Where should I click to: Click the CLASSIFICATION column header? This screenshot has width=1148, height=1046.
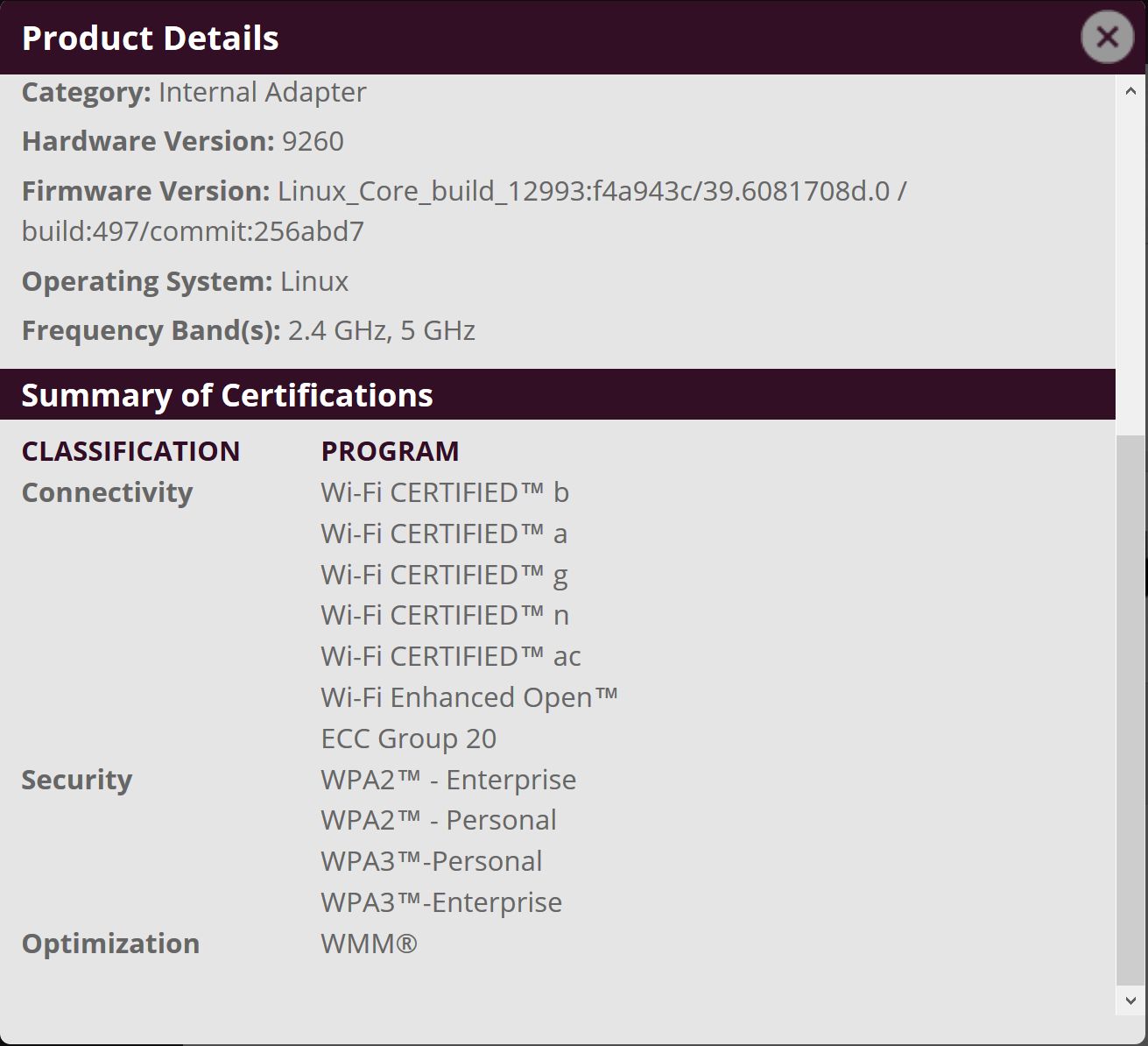(x=130, y=451)
